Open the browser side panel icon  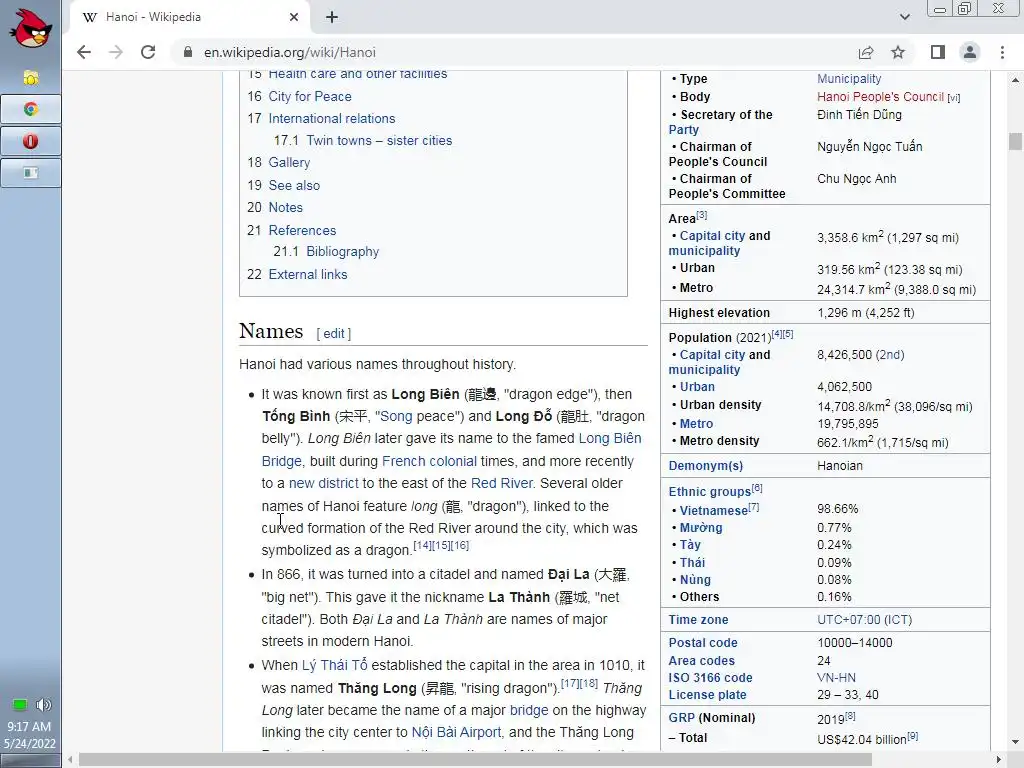[x=938, y=52]
